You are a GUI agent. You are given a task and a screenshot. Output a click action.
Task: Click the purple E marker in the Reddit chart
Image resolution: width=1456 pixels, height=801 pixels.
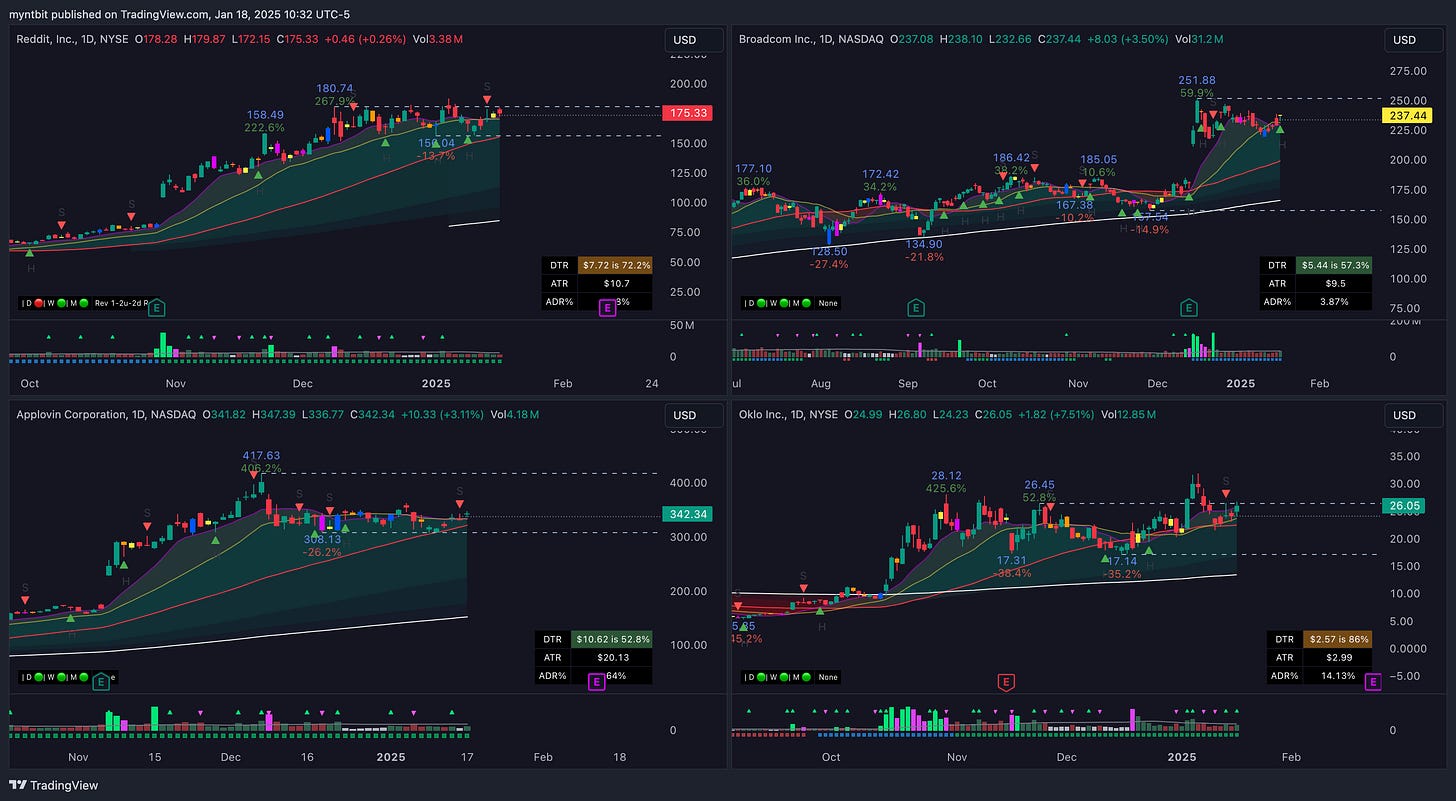coord(606,308)
